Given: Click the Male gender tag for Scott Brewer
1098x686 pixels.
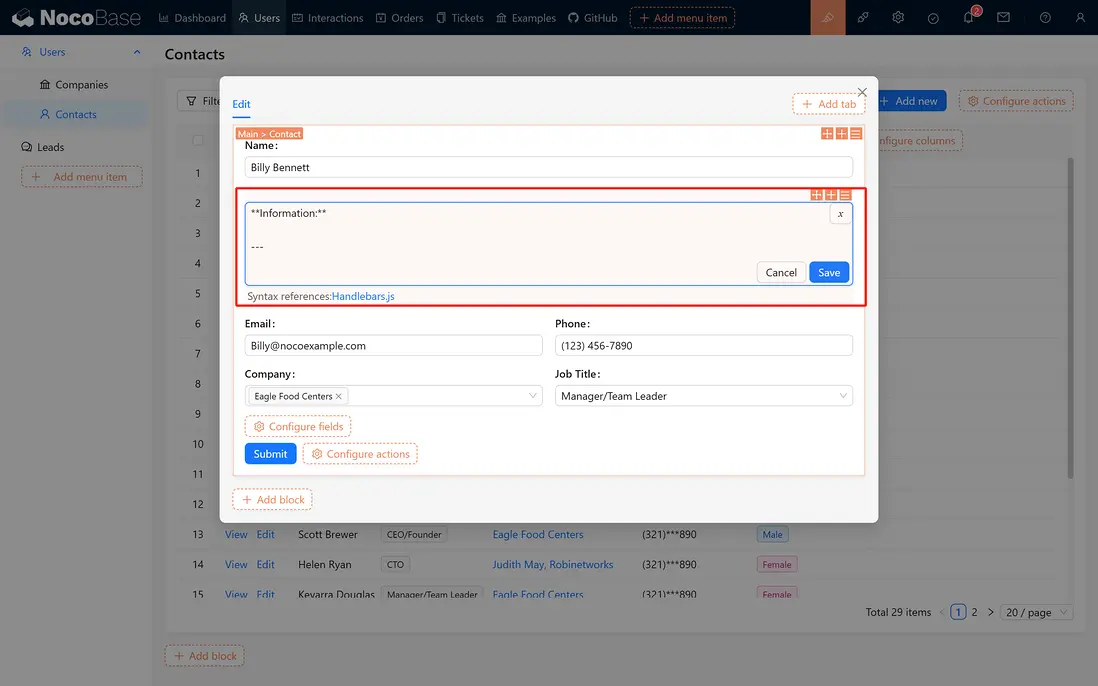Looking at the screenshot, I should (772, 534).
